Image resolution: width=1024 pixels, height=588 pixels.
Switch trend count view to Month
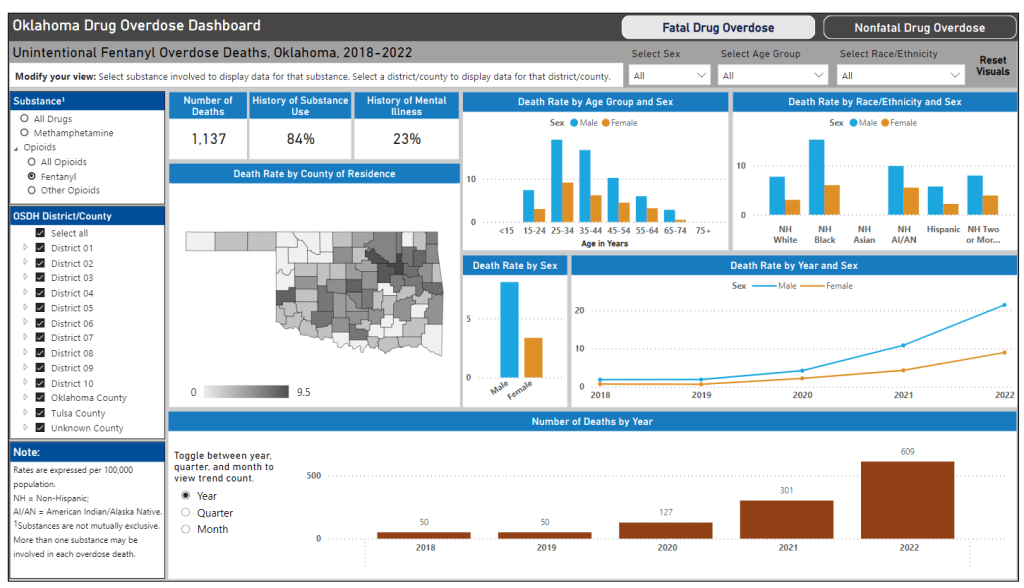coord(186,530)
